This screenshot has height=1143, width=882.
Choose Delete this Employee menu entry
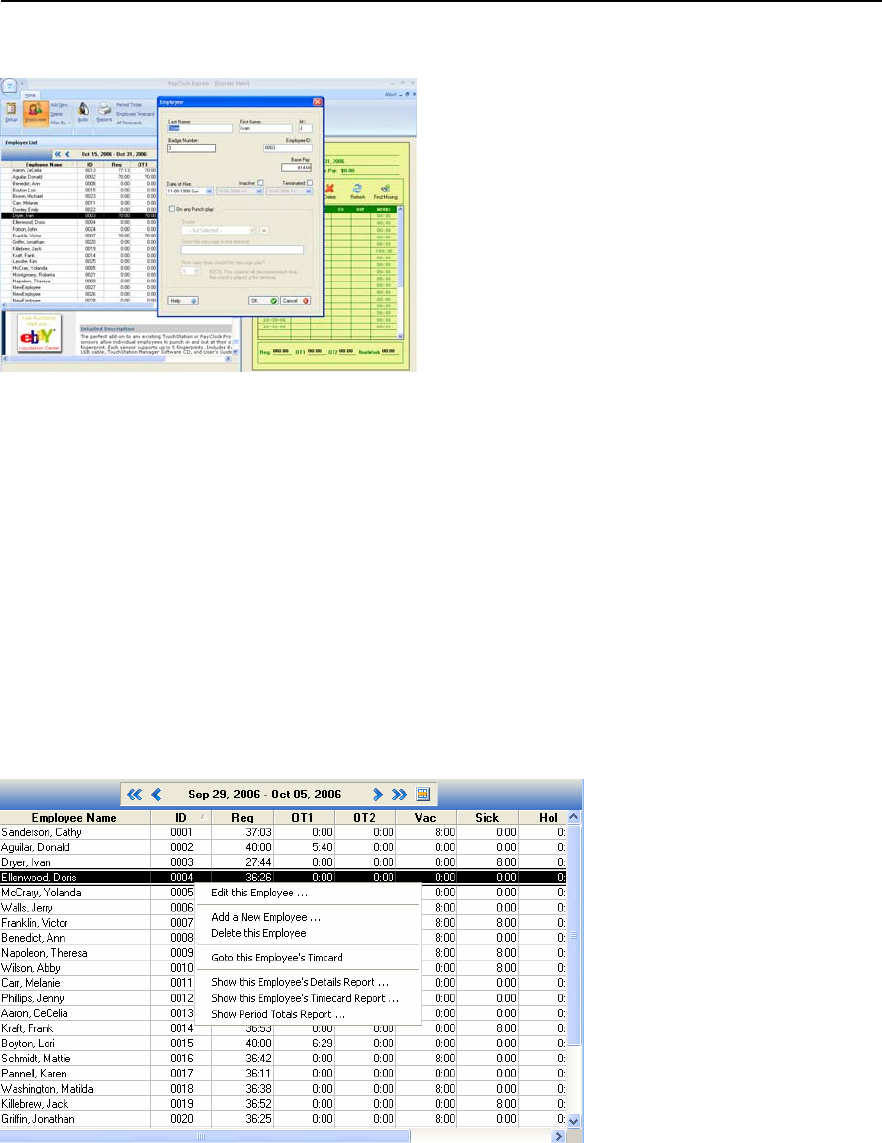[x=259, y=934]
